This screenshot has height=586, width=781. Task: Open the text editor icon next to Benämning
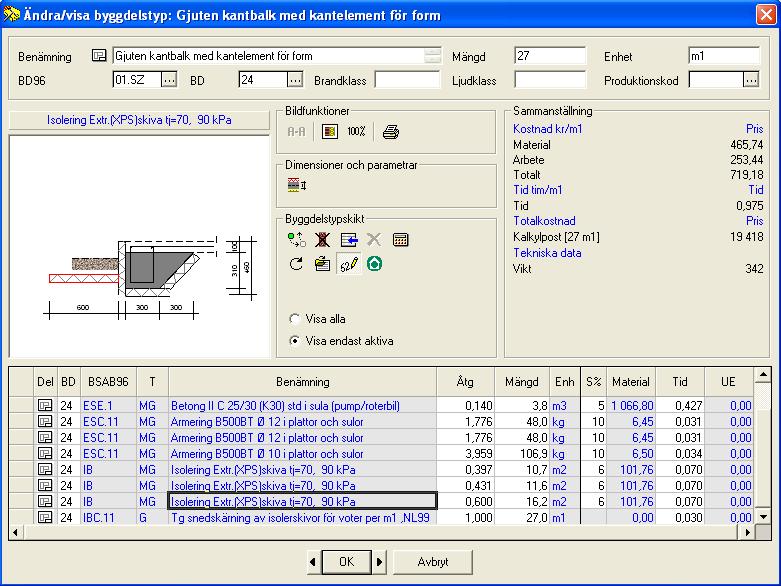click(x=99, y=55)
